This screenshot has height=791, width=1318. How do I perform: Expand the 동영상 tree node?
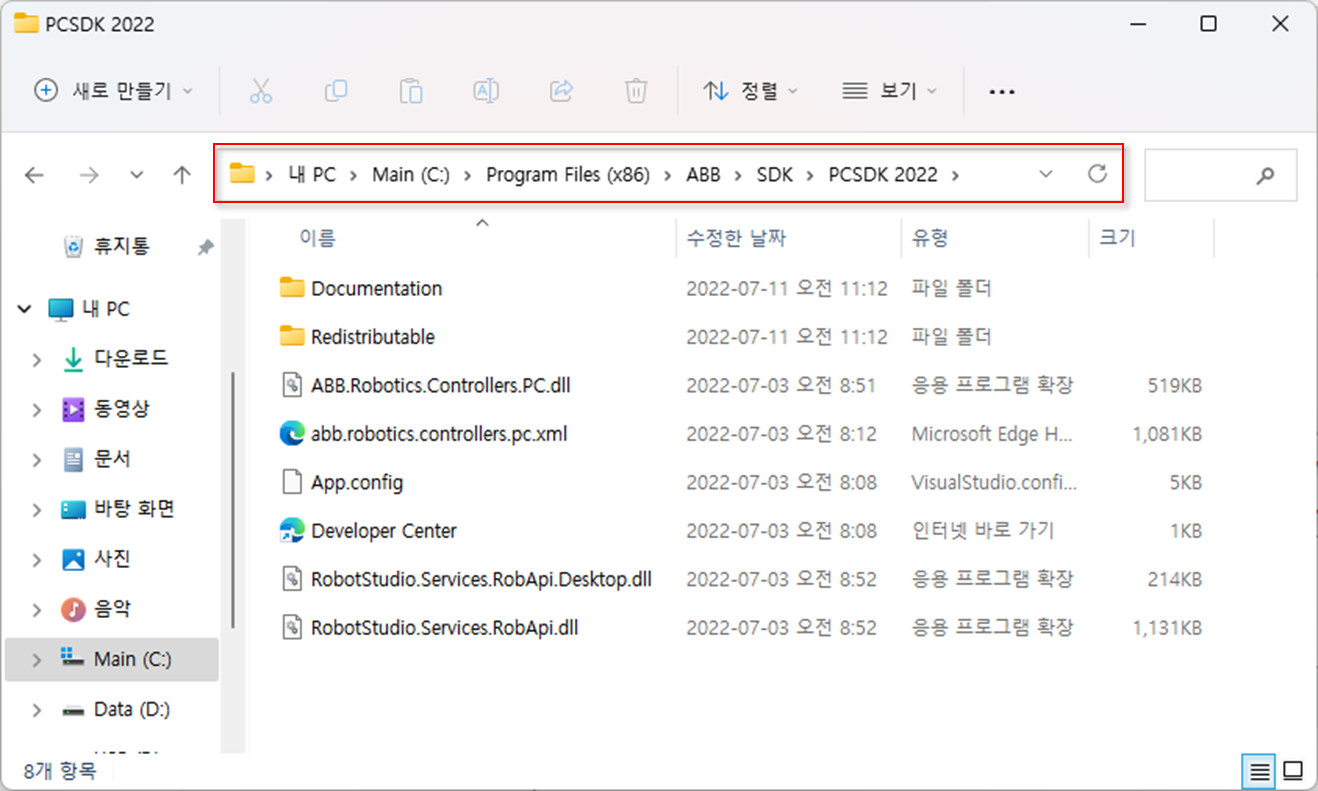tap(37, 409)
